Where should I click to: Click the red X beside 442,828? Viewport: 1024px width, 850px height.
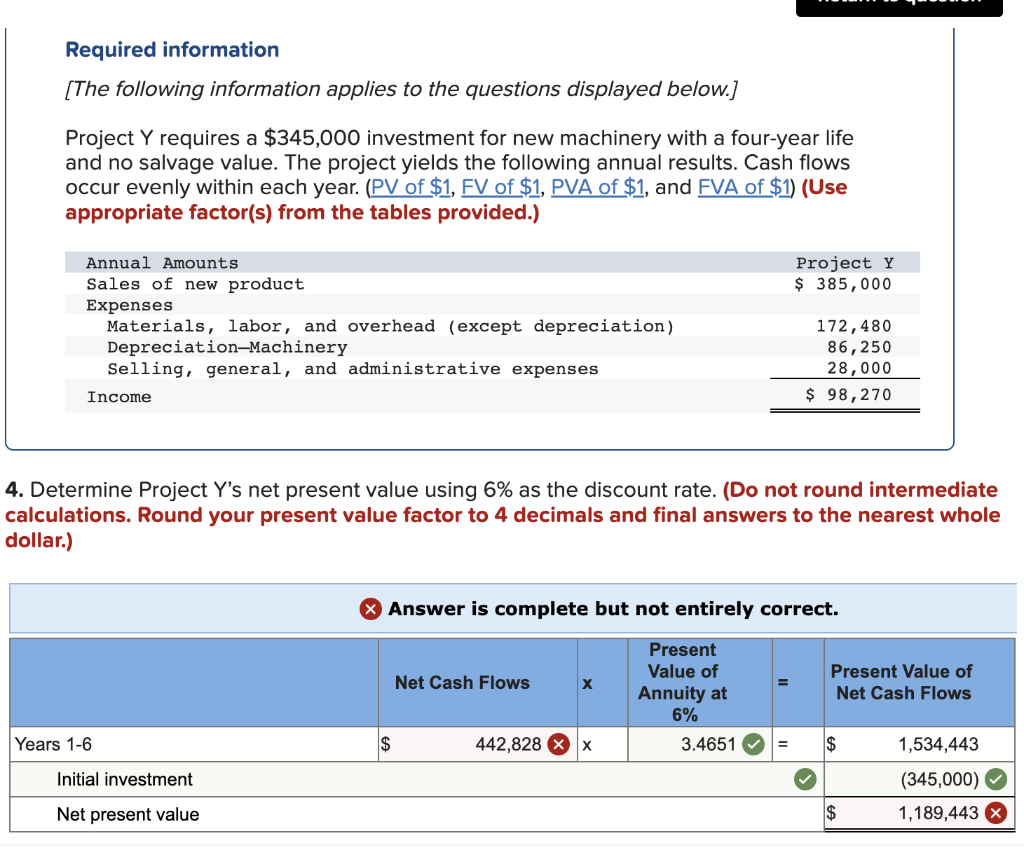(558, 744)
